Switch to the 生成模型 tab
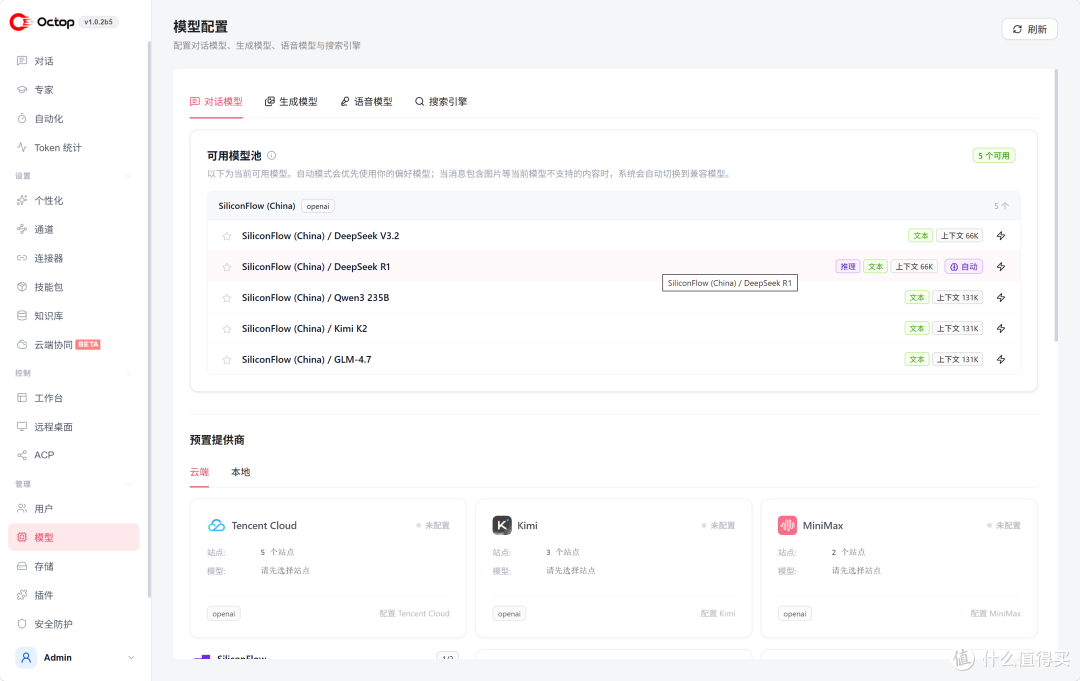Viewport: 1080px width, 681px height. [x=291, y=102]
